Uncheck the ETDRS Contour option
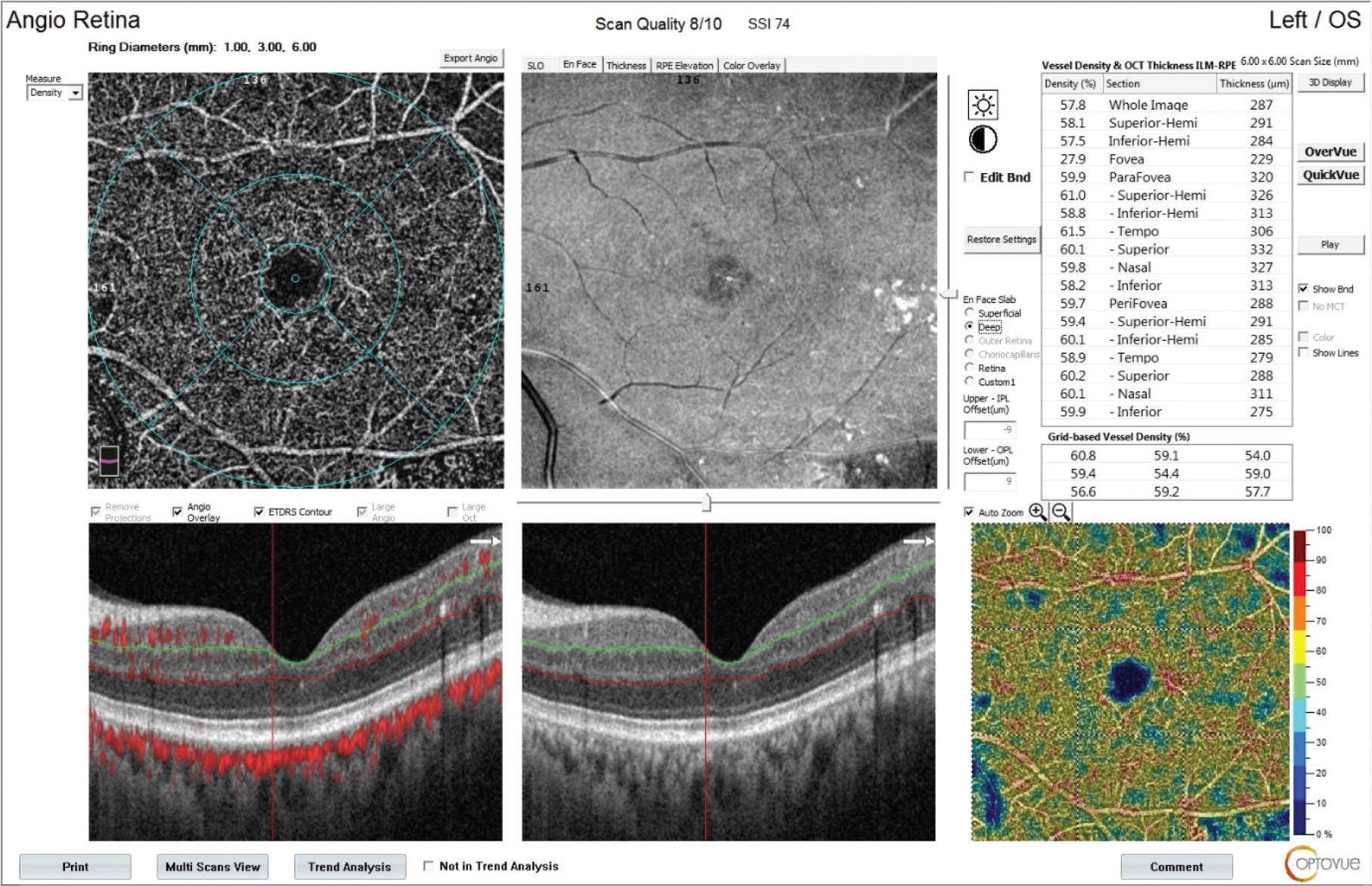This screenshot has width=1372, height=886. [x=259, y=512]
